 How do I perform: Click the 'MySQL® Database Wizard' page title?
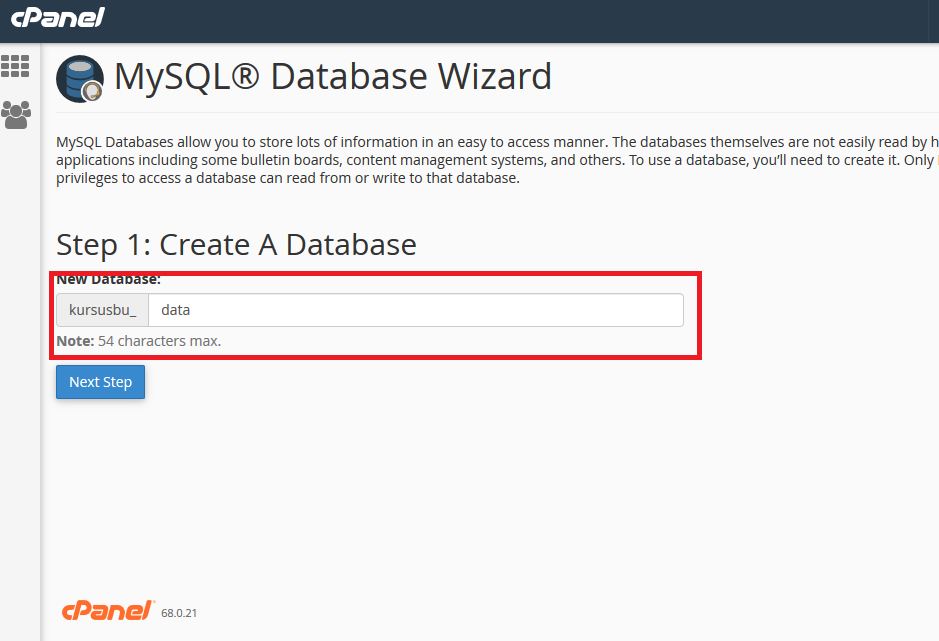(x=332, y=77)
